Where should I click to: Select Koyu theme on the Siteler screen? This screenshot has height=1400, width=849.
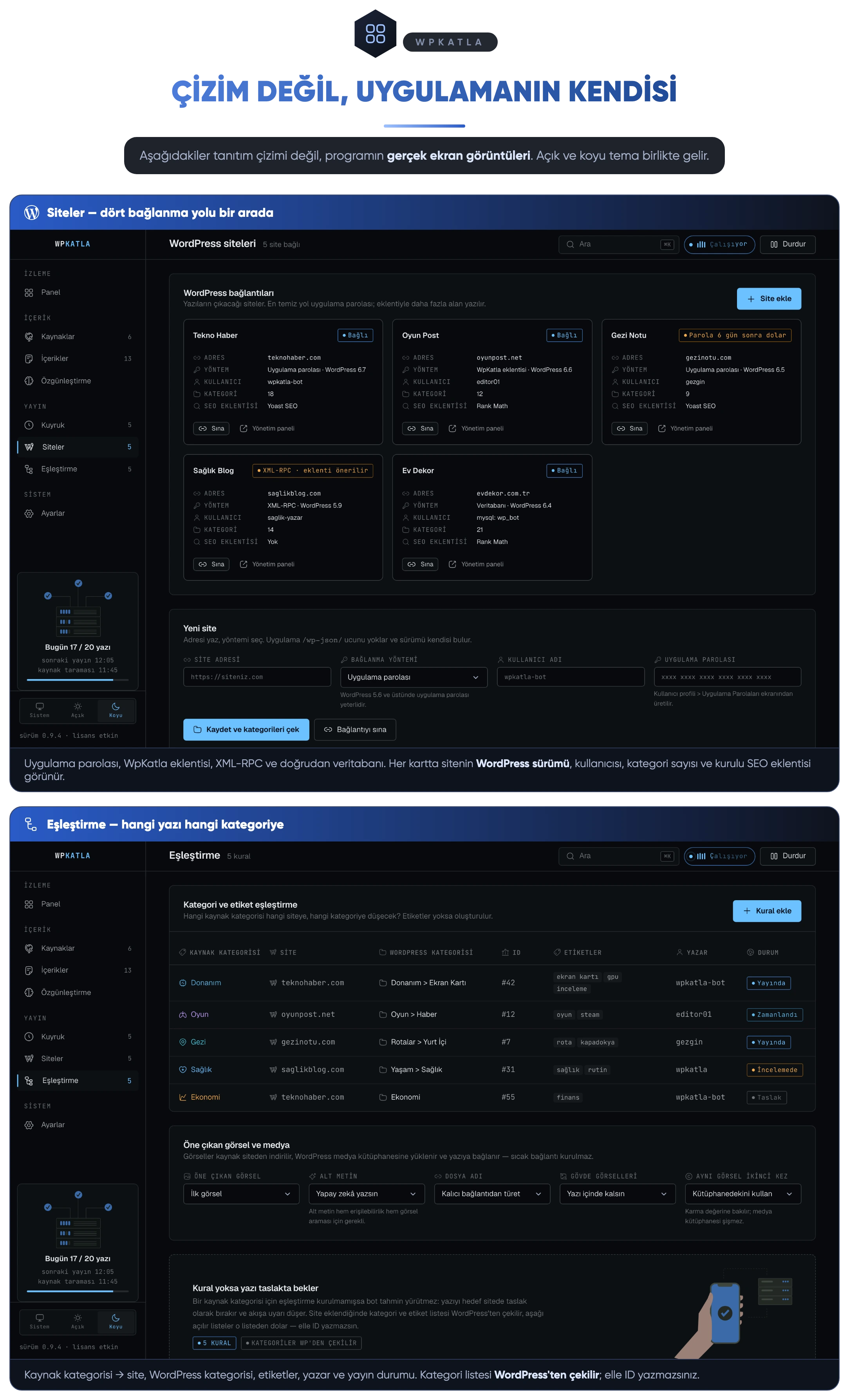(116, 710)
